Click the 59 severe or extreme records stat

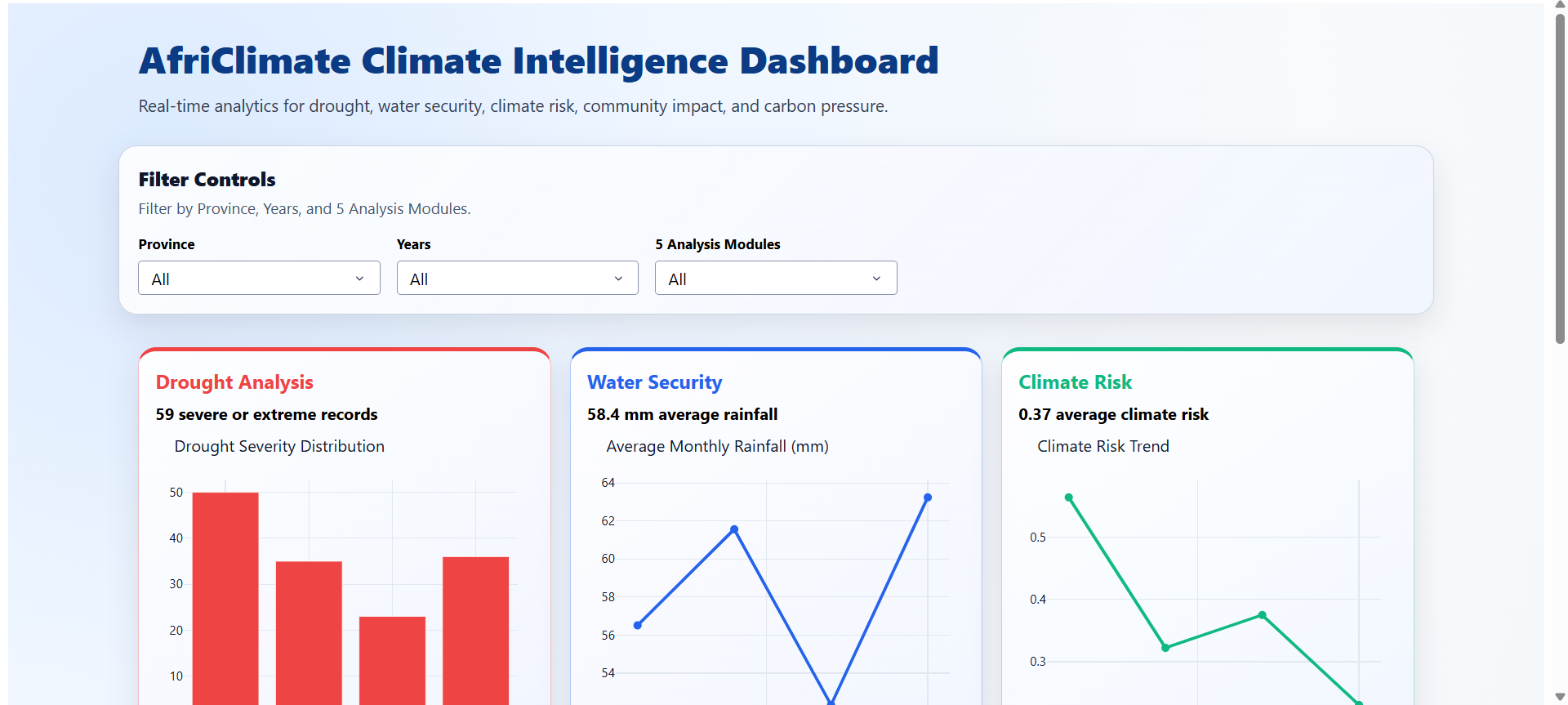[x=266, y=414]
